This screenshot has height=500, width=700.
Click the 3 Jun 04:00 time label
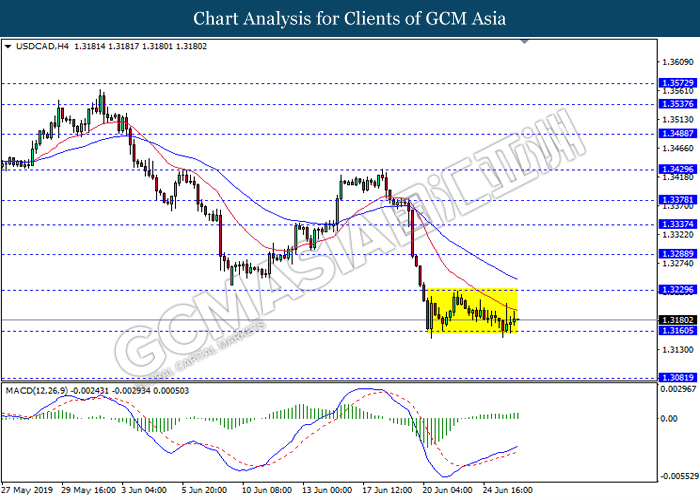(144, 490)
